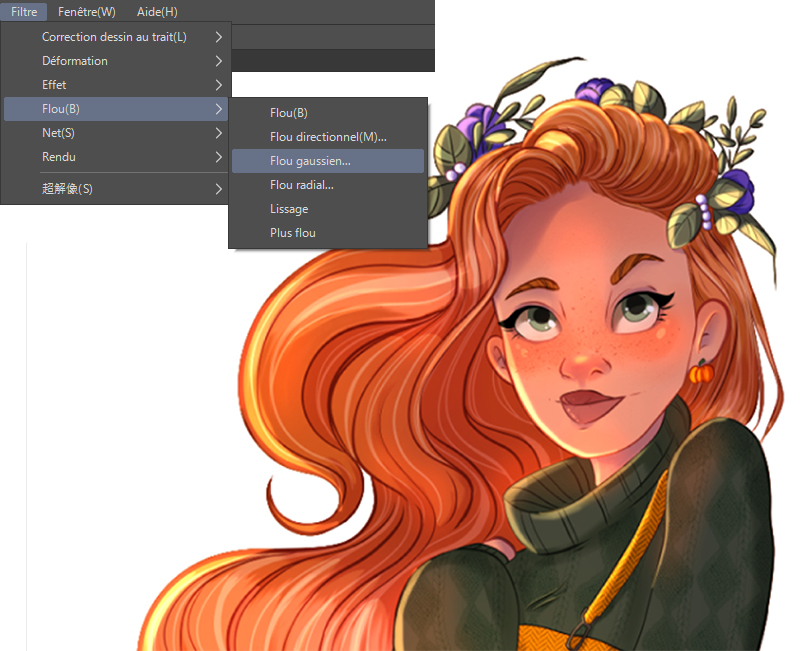Select Plus flou in the blur submenu
800x651 pixels.
pos(292,233)
